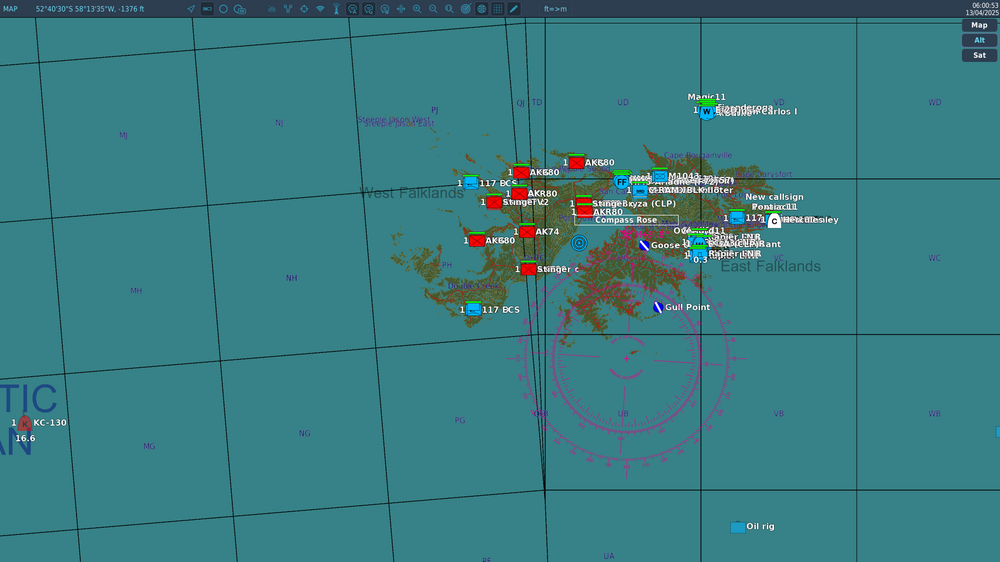Select the Gull Point airfield icon
This screenshot has height=562, width=1000.
658,307
